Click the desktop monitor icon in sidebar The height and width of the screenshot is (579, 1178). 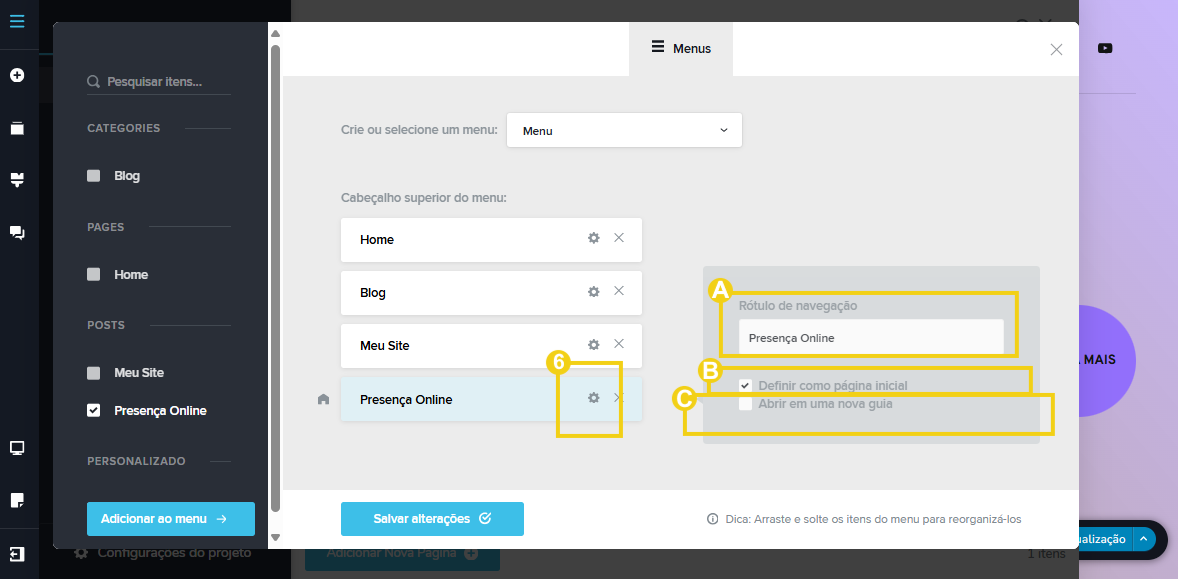point(17,448)
